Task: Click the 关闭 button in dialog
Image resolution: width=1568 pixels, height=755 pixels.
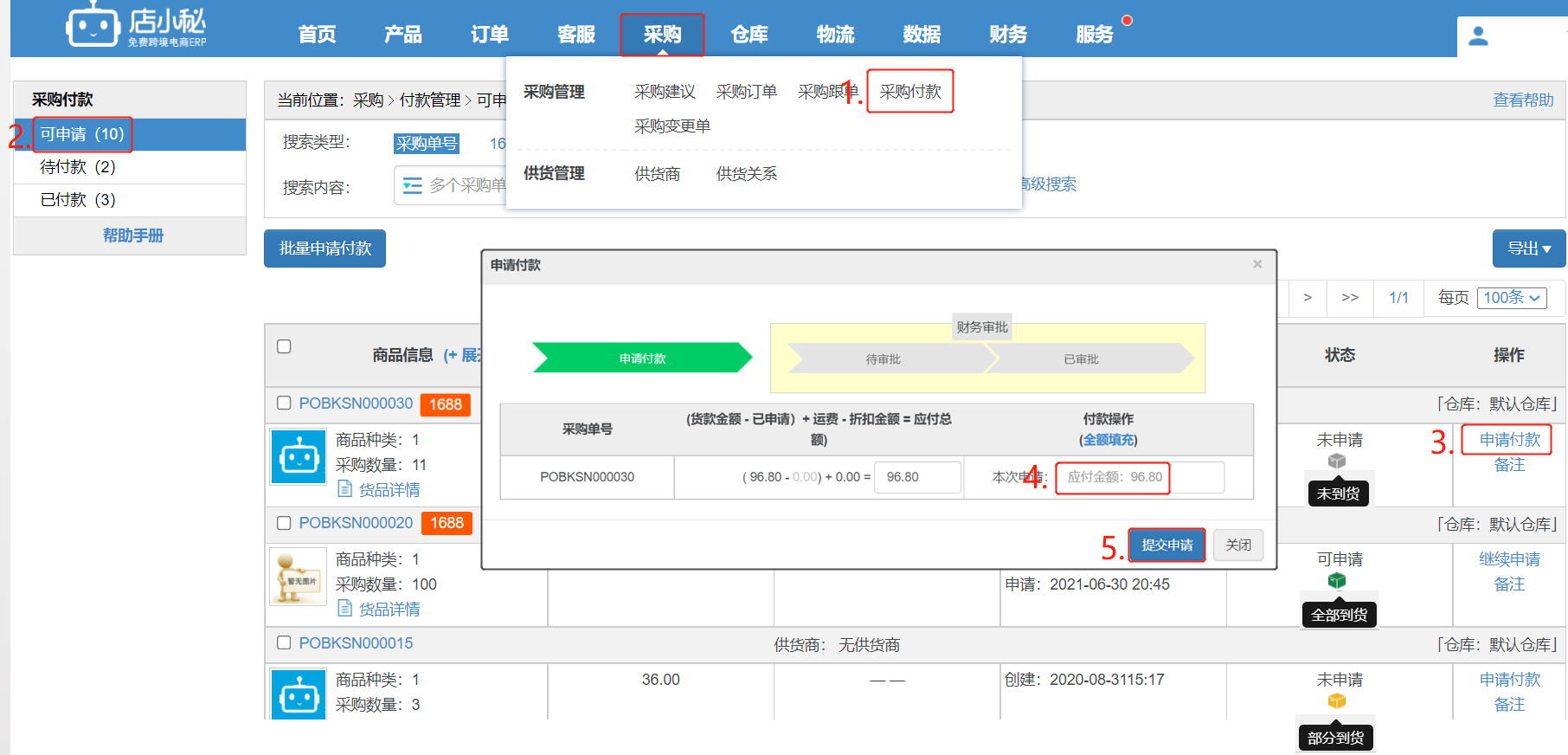Action: point(1238,545)
